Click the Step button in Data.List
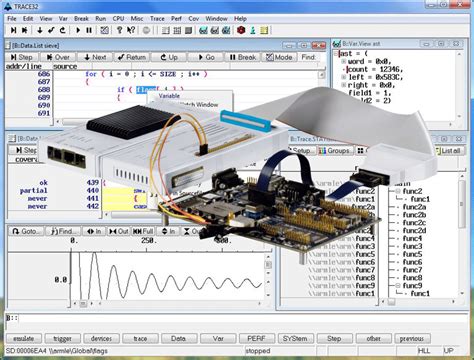This screenshot has height=360, width=474. click(22, 57)
